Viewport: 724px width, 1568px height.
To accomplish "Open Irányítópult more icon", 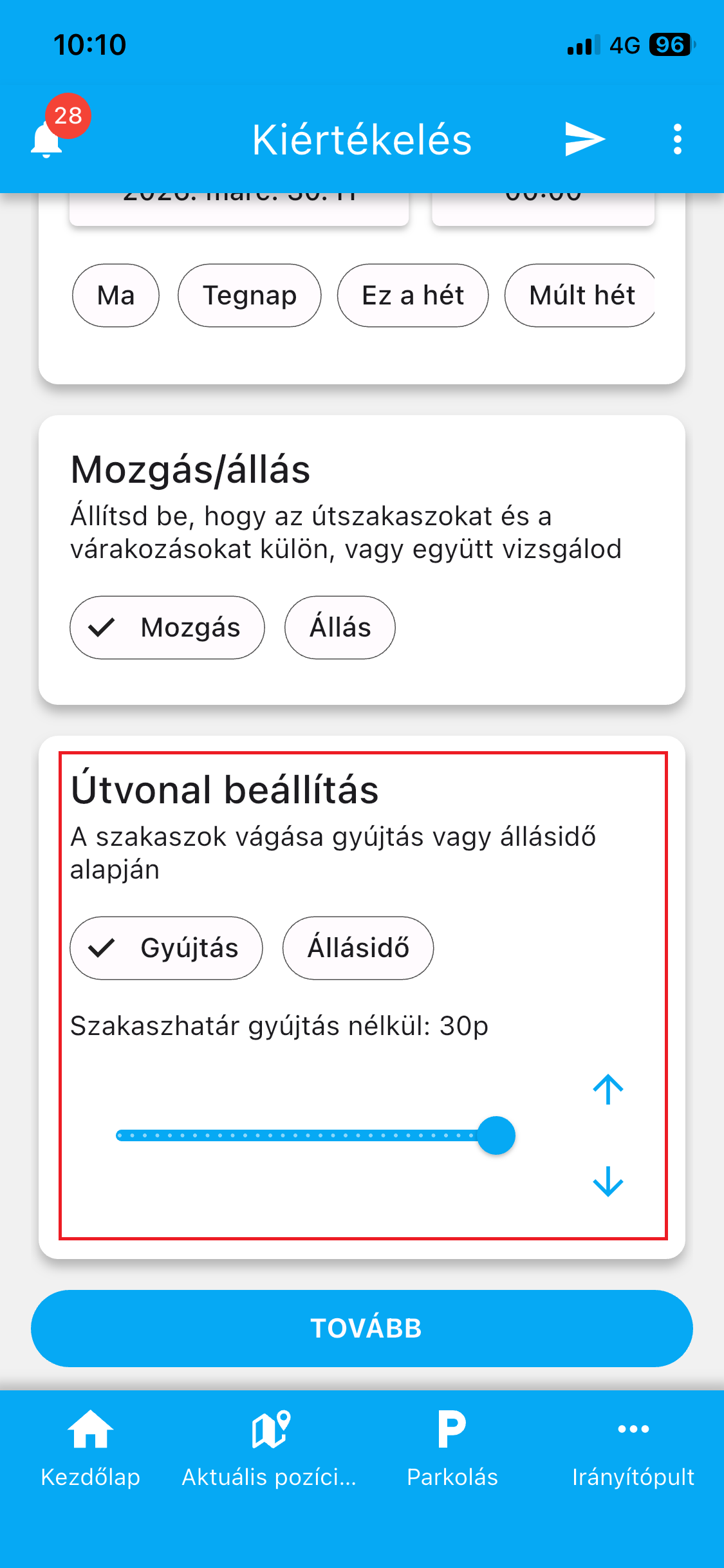I will (633, 1429).
